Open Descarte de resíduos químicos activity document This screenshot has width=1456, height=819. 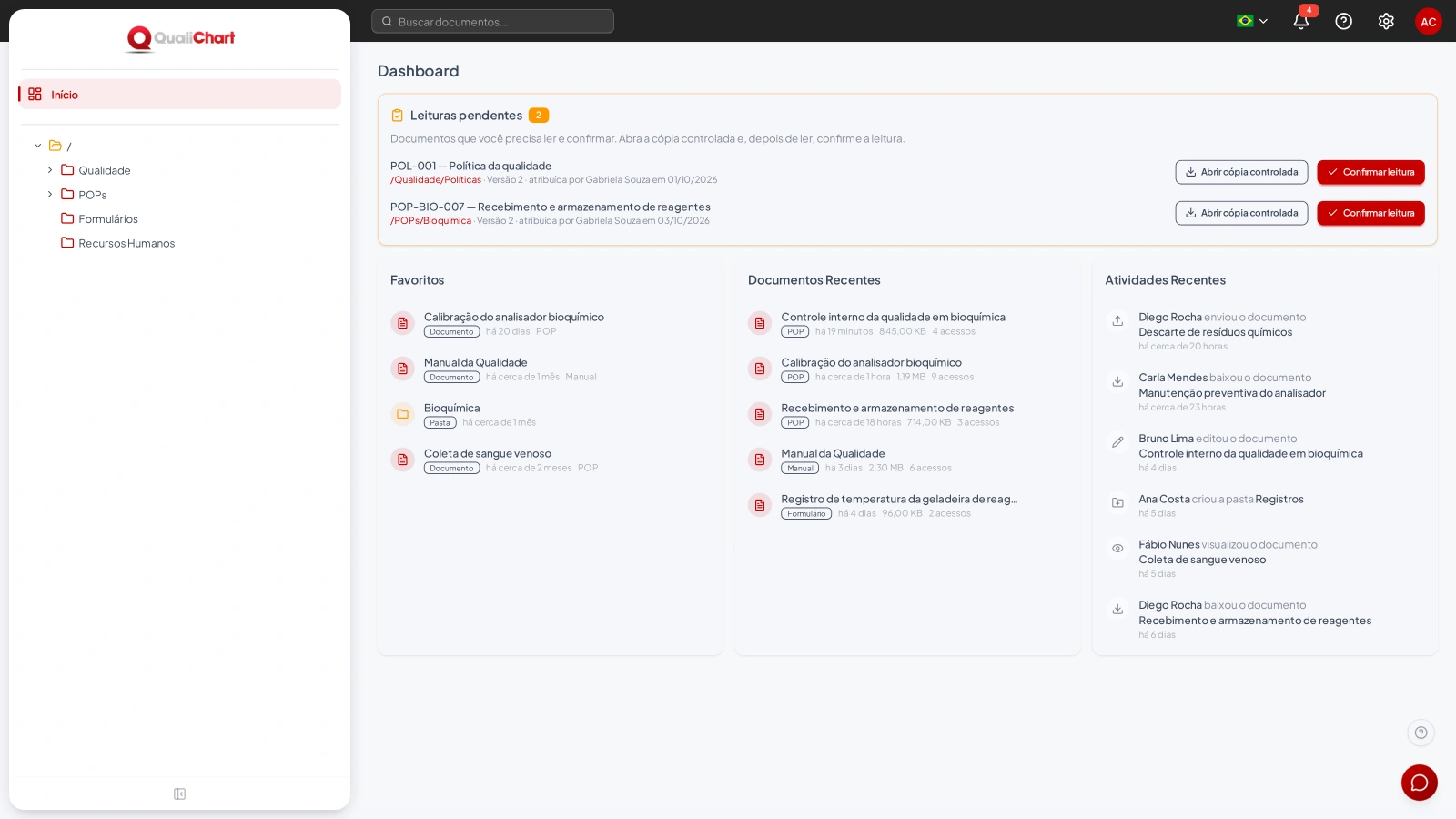click(1215, 332)
